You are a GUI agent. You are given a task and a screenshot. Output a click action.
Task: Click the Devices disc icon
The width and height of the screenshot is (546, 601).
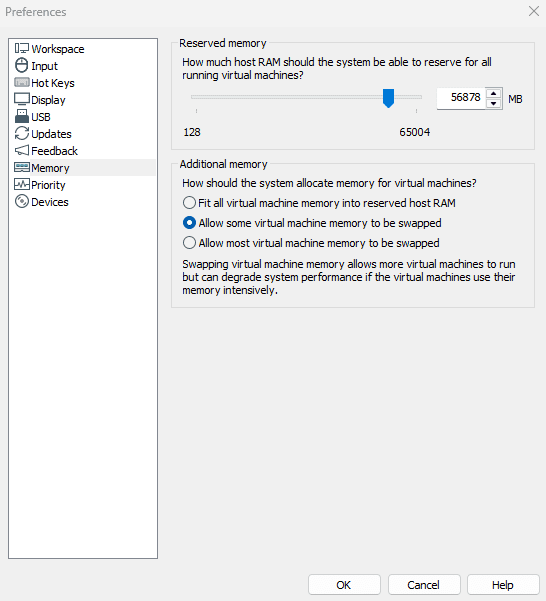point(22,201)
